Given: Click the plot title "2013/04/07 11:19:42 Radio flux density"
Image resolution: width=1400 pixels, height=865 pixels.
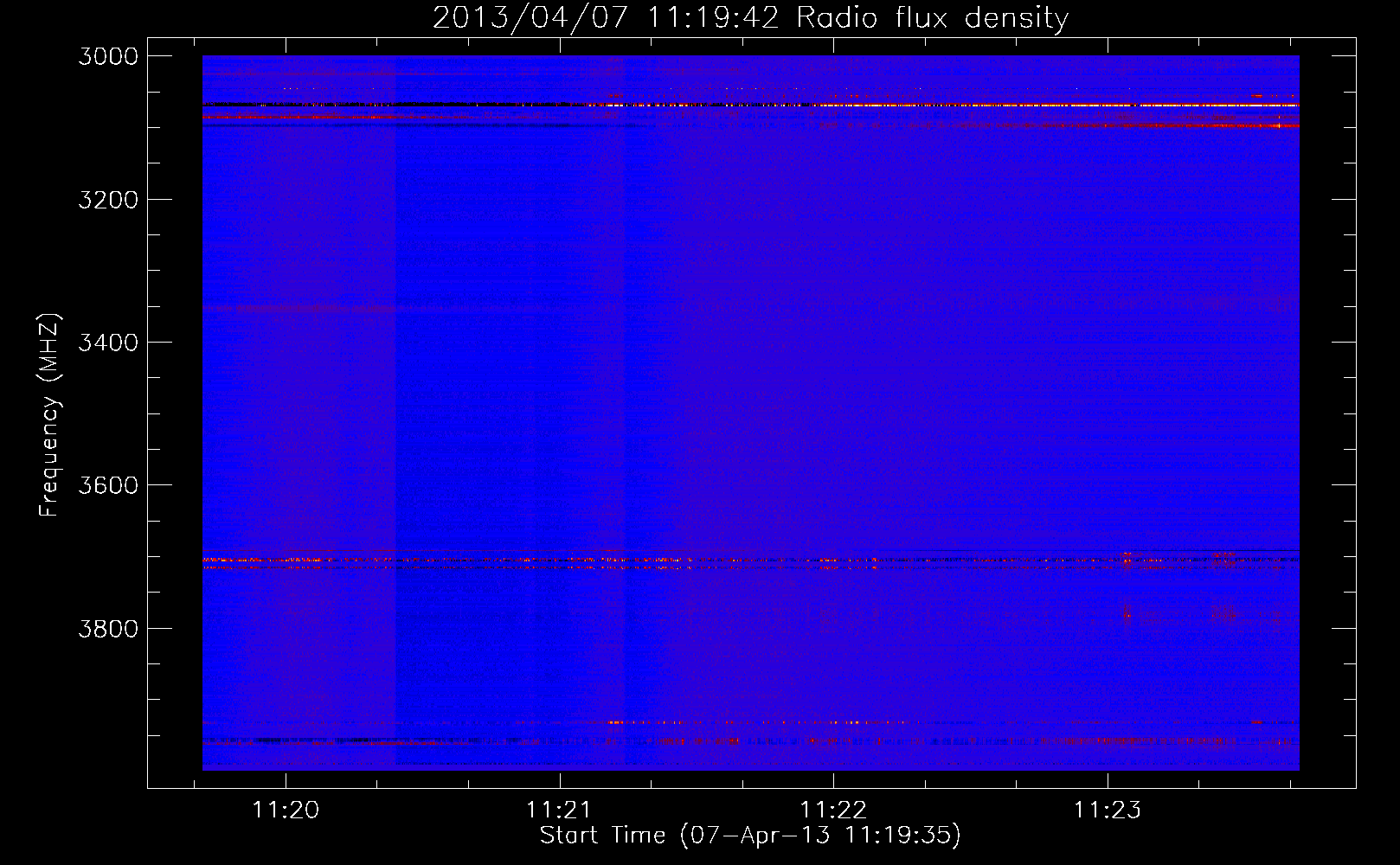Looking at the screenshot, I should pyautogui.click(x=750, y=17).
